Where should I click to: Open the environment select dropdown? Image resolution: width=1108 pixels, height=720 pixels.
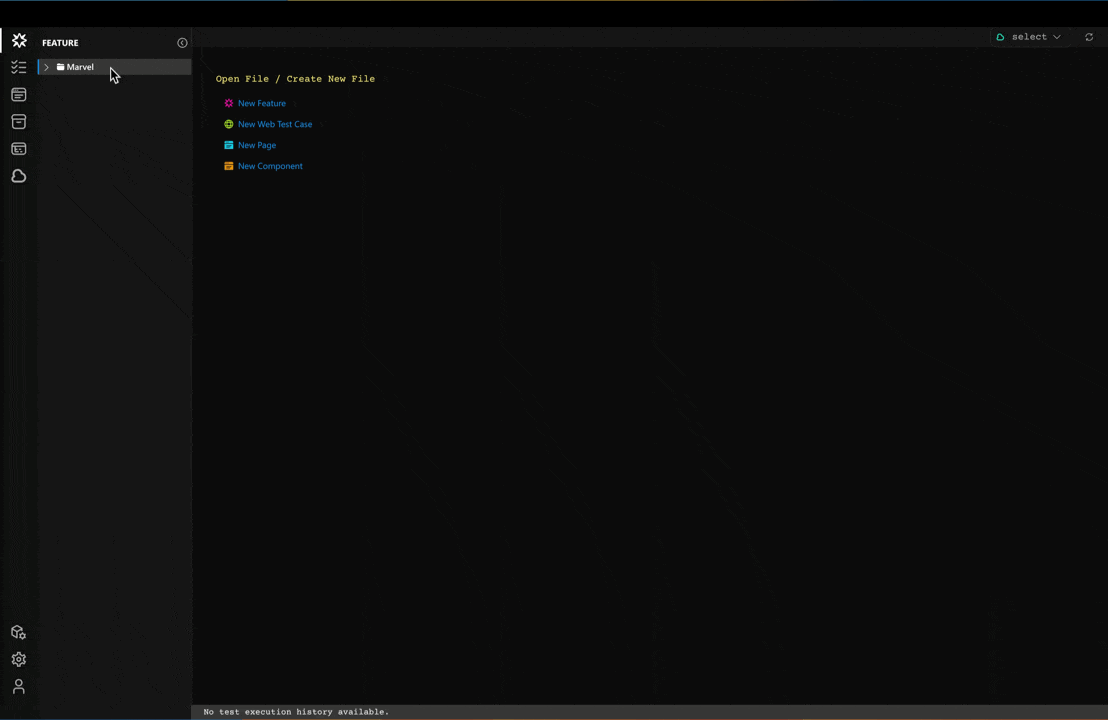[1029, 37]
